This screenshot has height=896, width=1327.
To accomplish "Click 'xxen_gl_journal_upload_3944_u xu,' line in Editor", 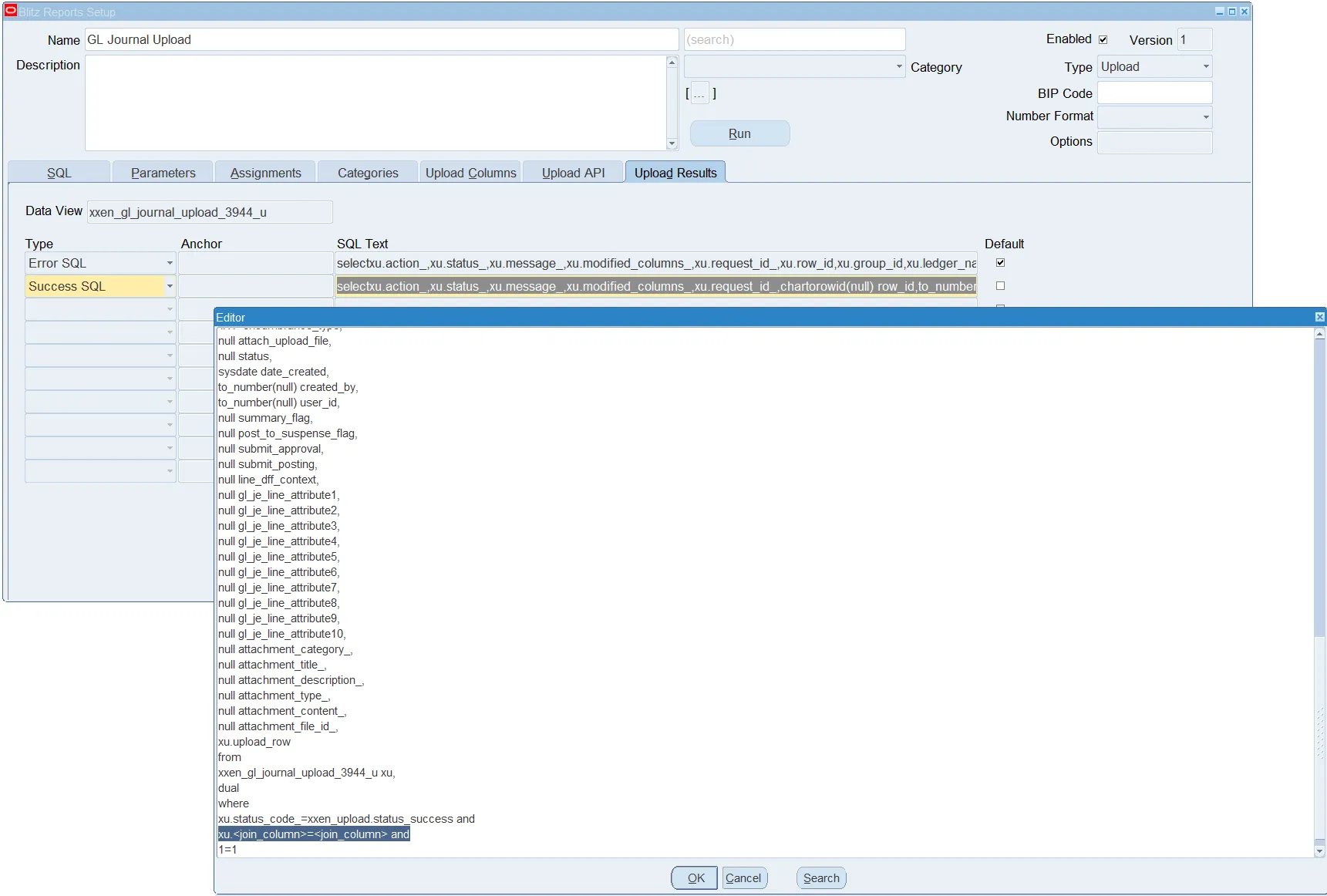I will [307, 773].
